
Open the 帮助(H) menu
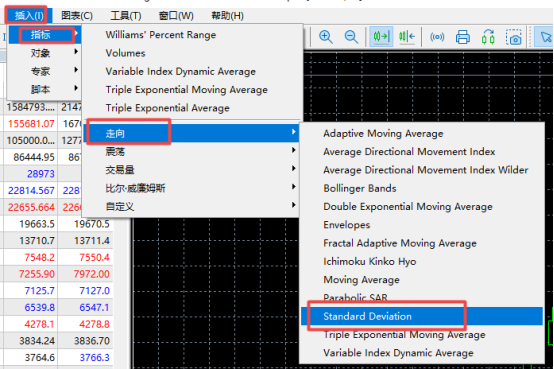click(227, 16)
